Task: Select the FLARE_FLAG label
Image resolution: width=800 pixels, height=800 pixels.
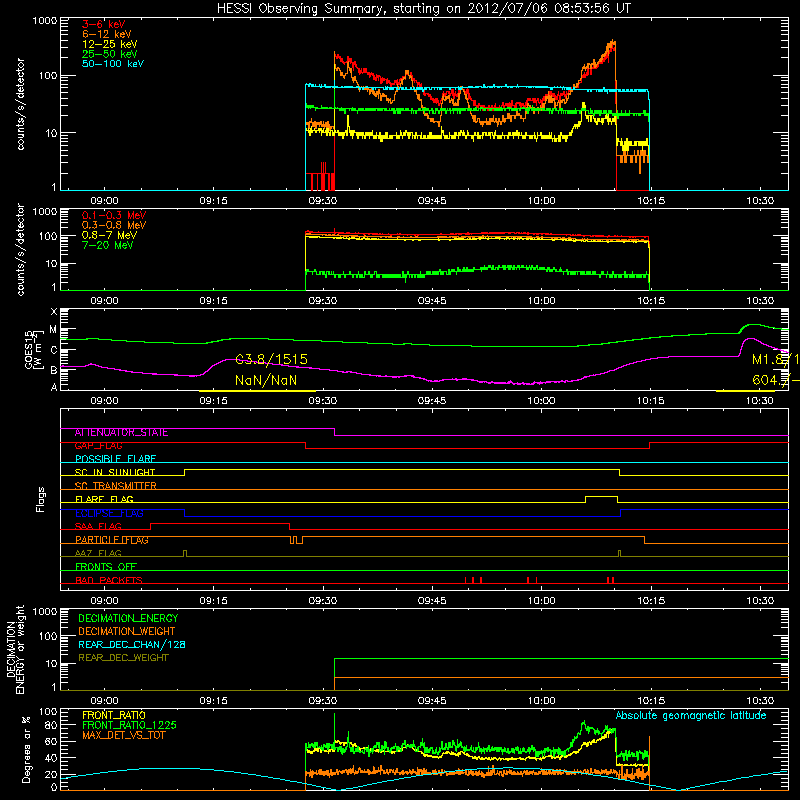Action: point(104,499)
